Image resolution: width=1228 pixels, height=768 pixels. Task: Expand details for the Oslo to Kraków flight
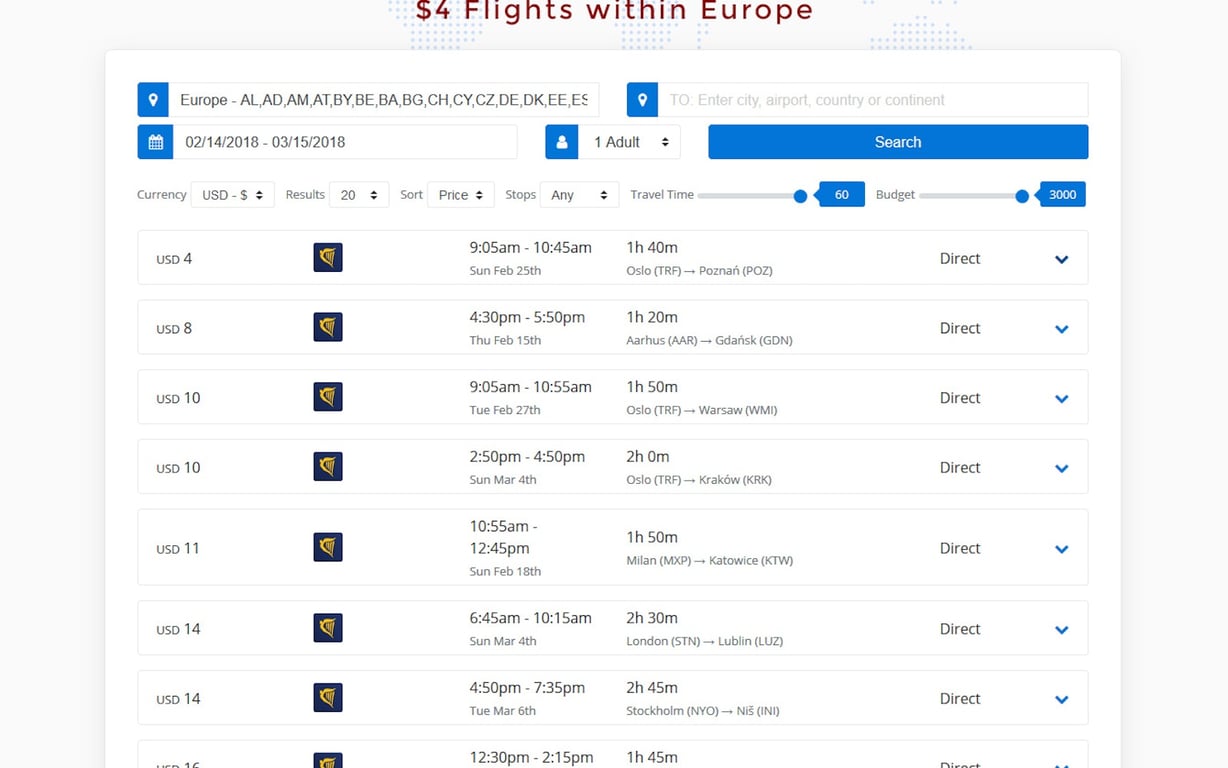point(1061,467)
